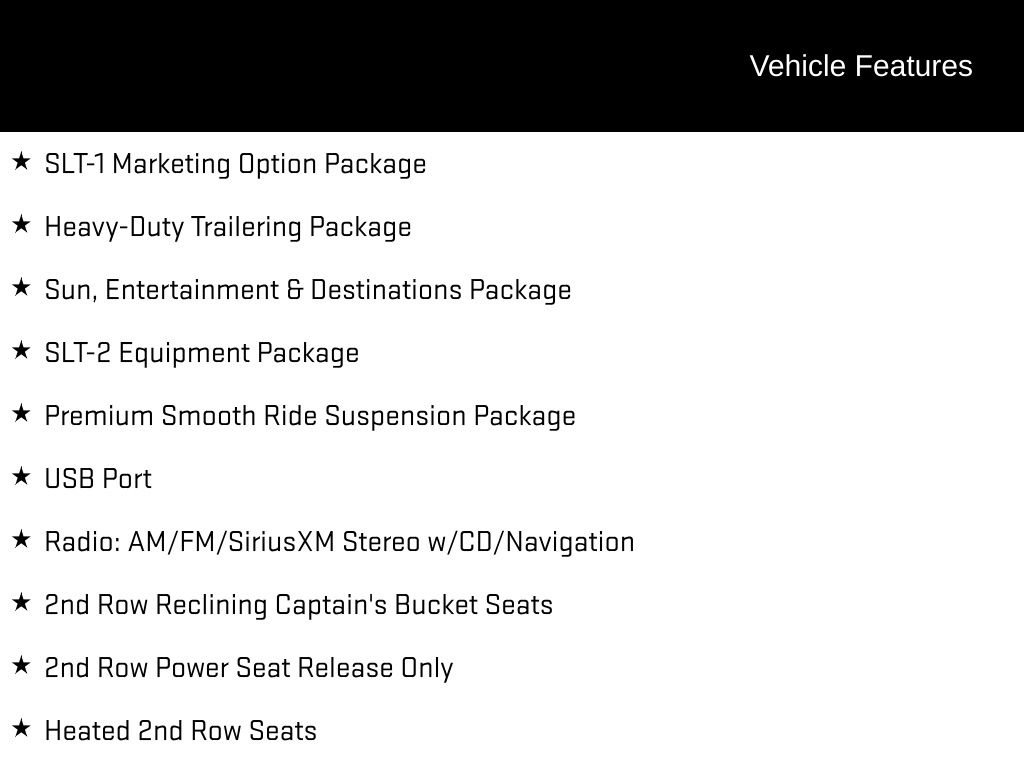
Task: Click the USB Port feature text
Action: click(x=98, y=479)
